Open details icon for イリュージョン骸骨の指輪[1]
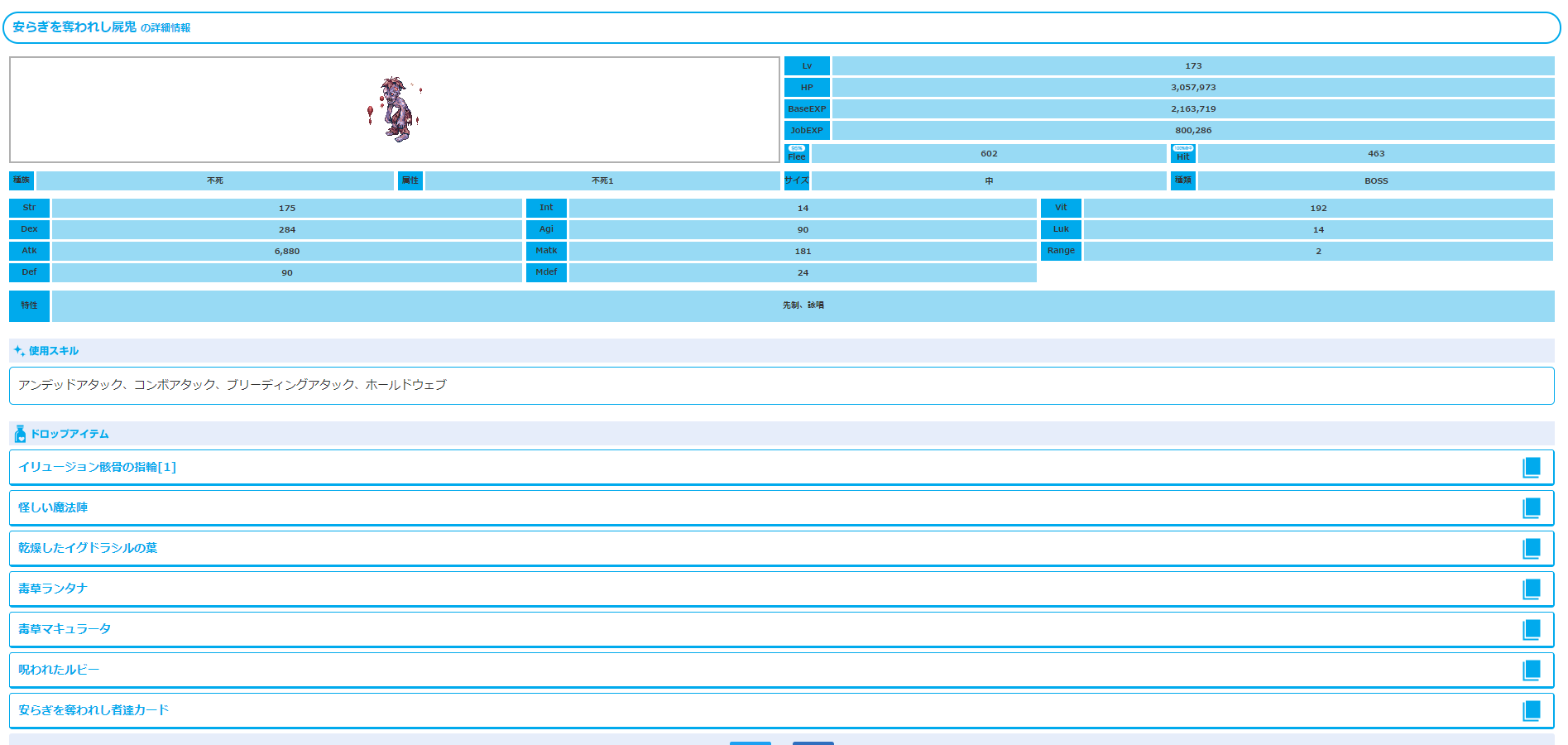 pos(1531,468)
